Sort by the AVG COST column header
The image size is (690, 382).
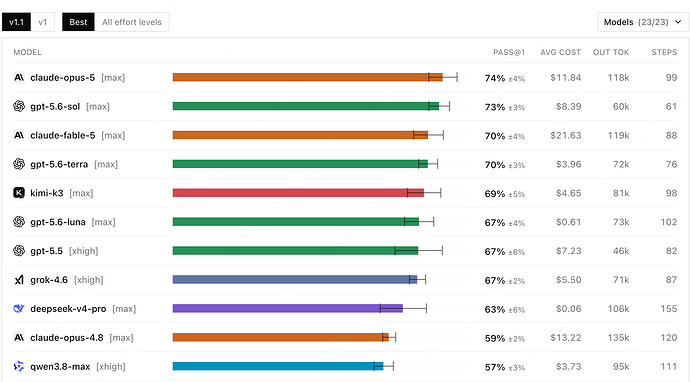click(x=561, y=52)
